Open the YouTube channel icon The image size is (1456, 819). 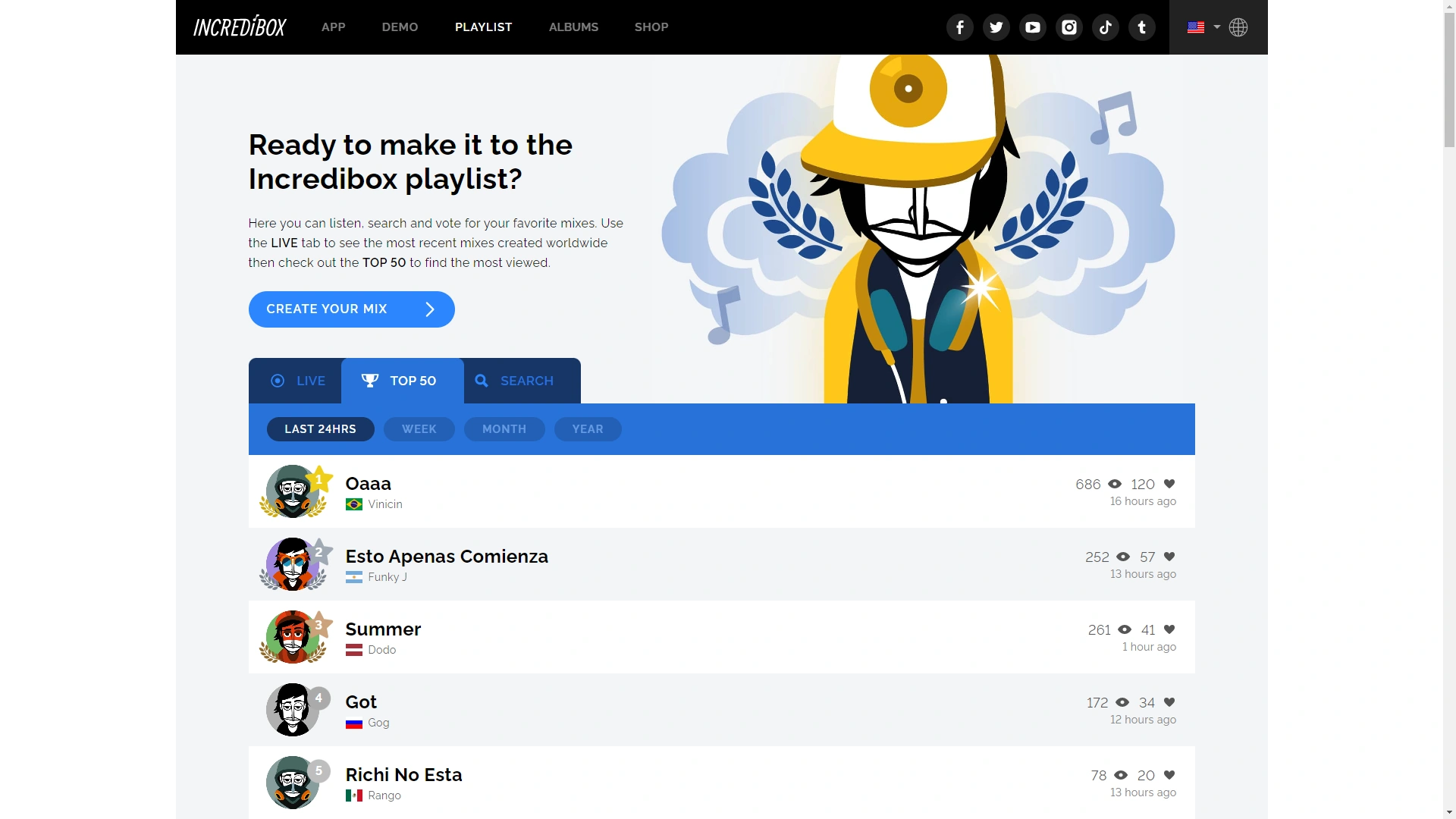pyautogui.click(x=1032, y=27)
